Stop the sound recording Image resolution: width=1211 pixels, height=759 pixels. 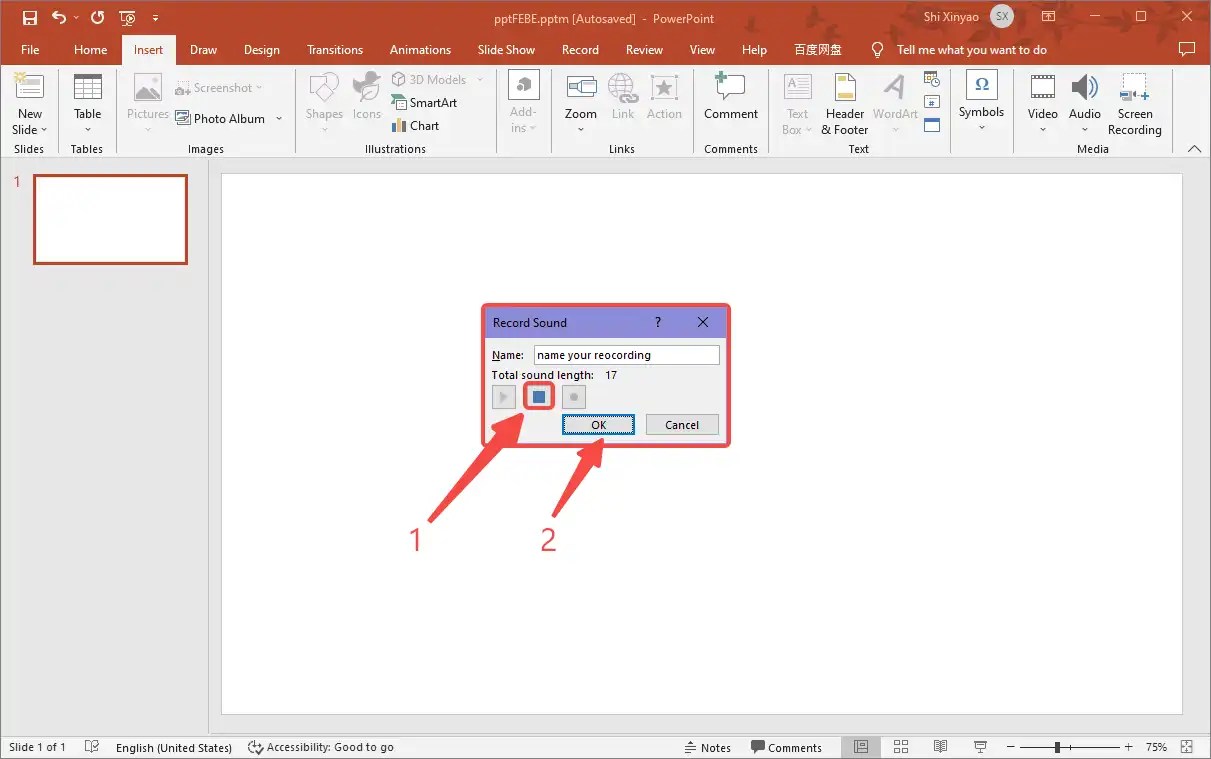[x=538, y=396]
